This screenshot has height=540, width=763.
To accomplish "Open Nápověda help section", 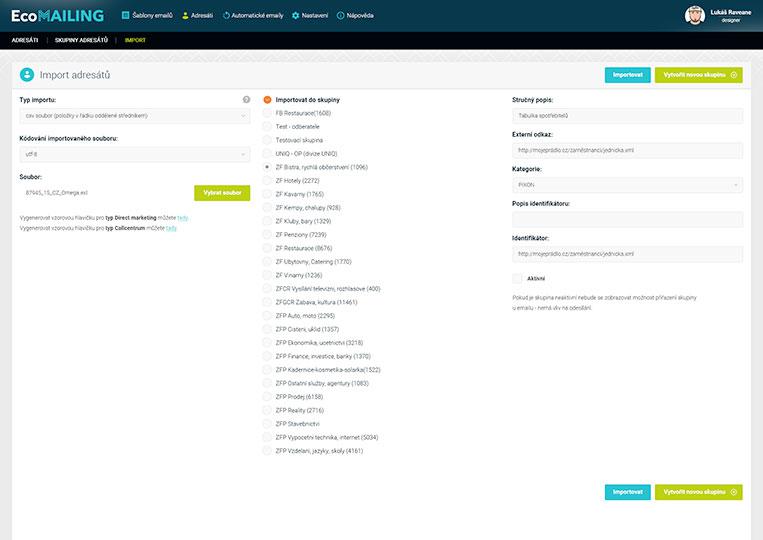I will 356,16.
